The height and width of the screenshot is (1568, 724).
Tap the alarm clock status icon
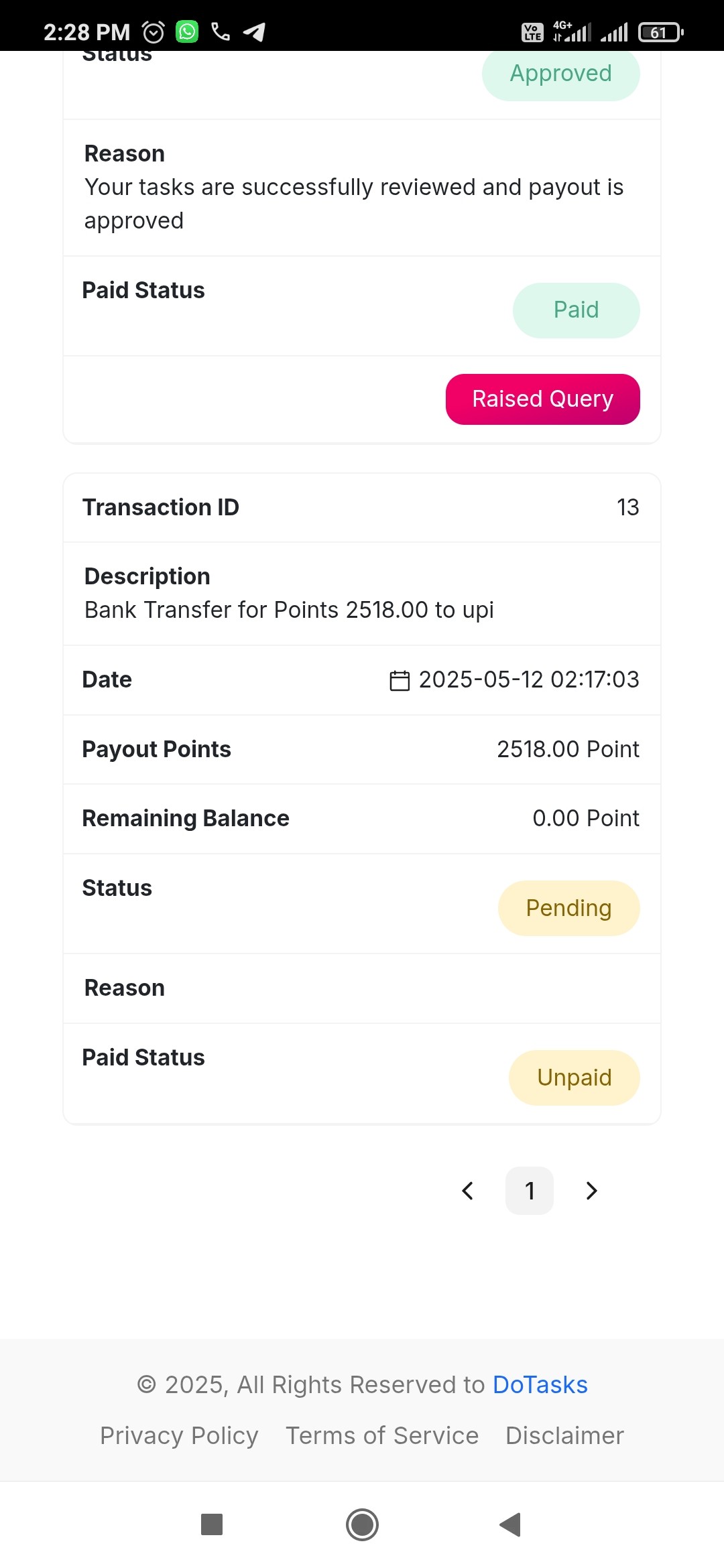(154, 31)
